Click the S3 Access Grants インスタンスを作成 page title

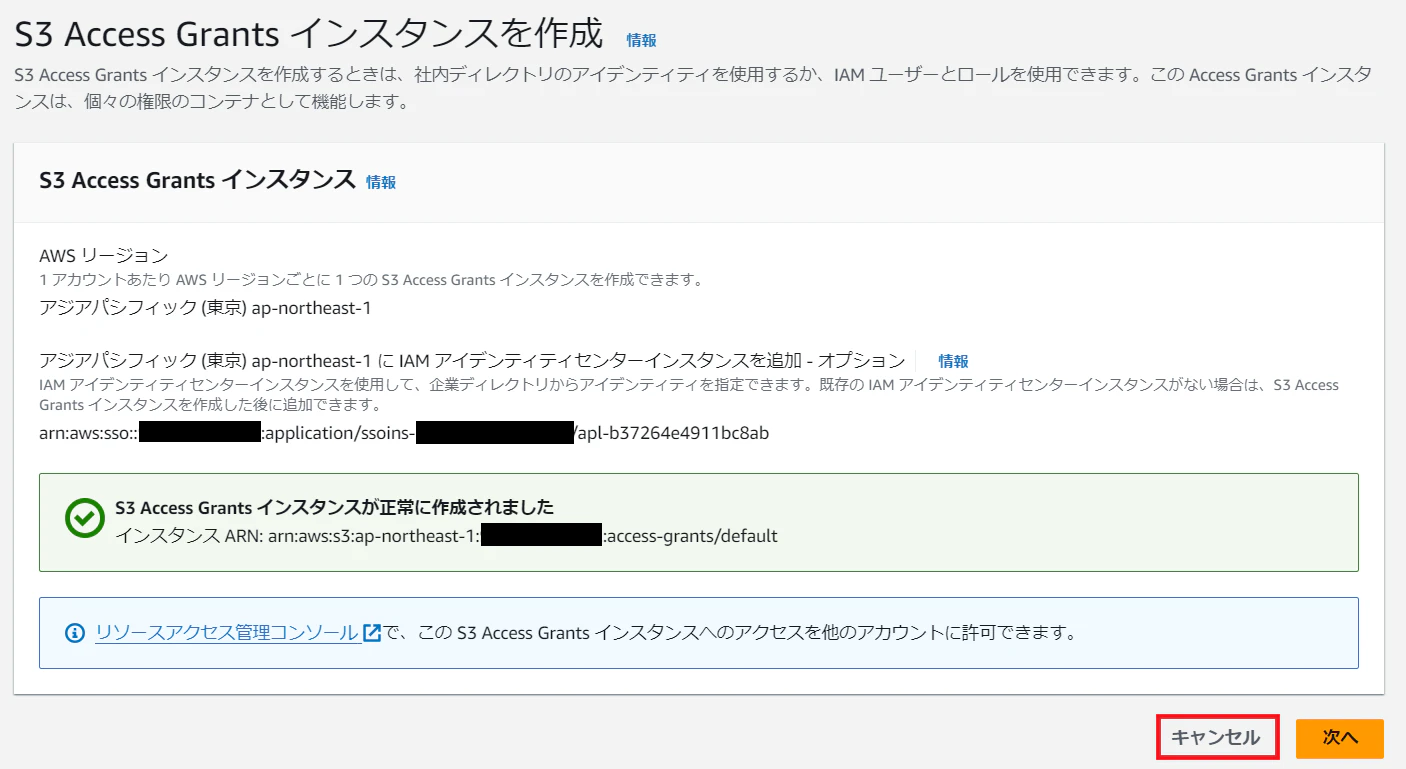click(x=308, y=36)
